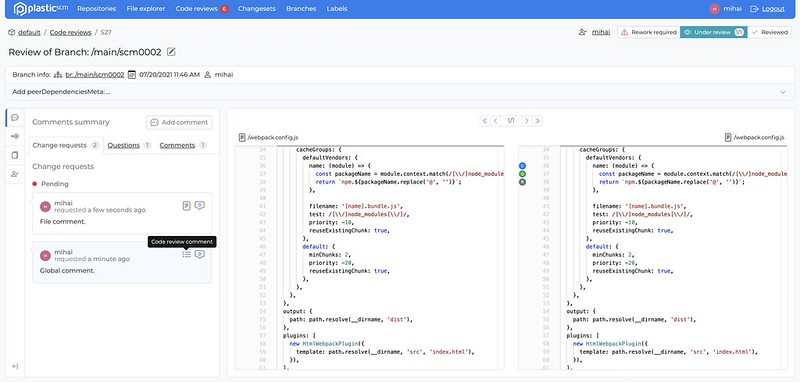
Task: Click the Add comment button
Action: [x=179, y=122]
